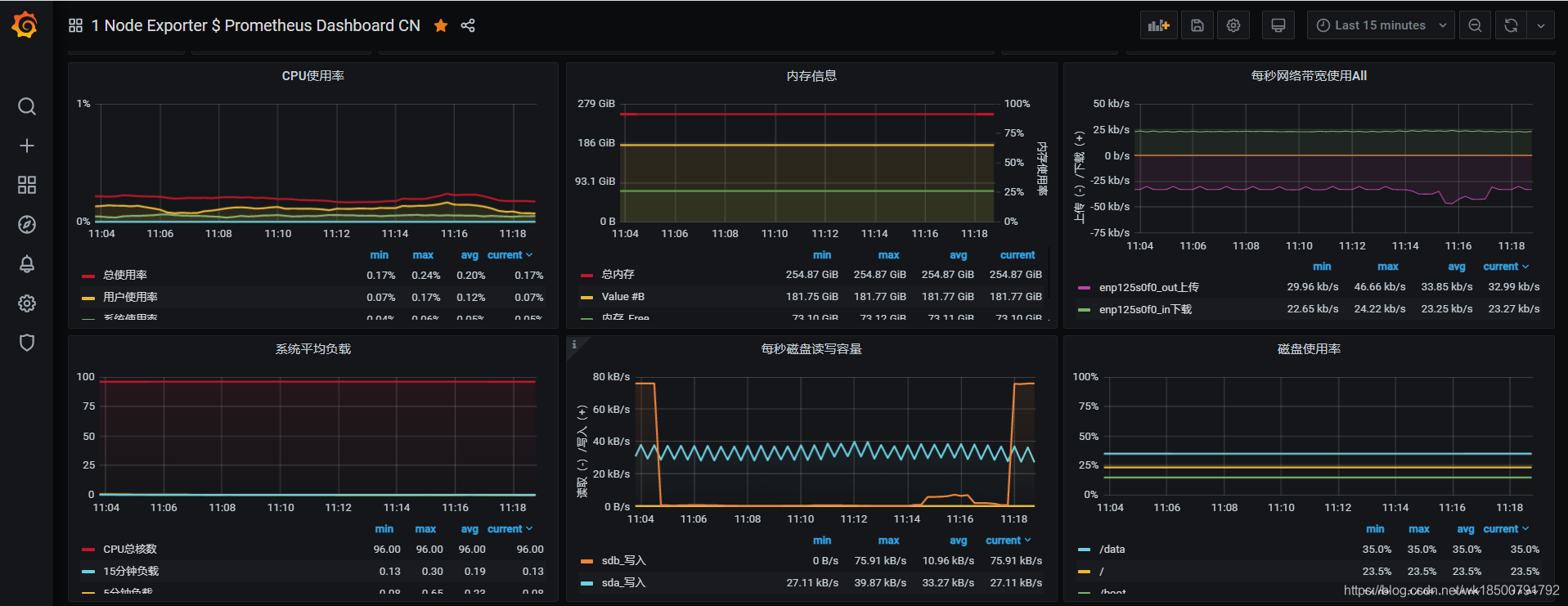Image resolution: width=1568 pixels, height=606 pixels.
Task: Save the dashboard with the disk icon
Action: (x=1197, y=25)
